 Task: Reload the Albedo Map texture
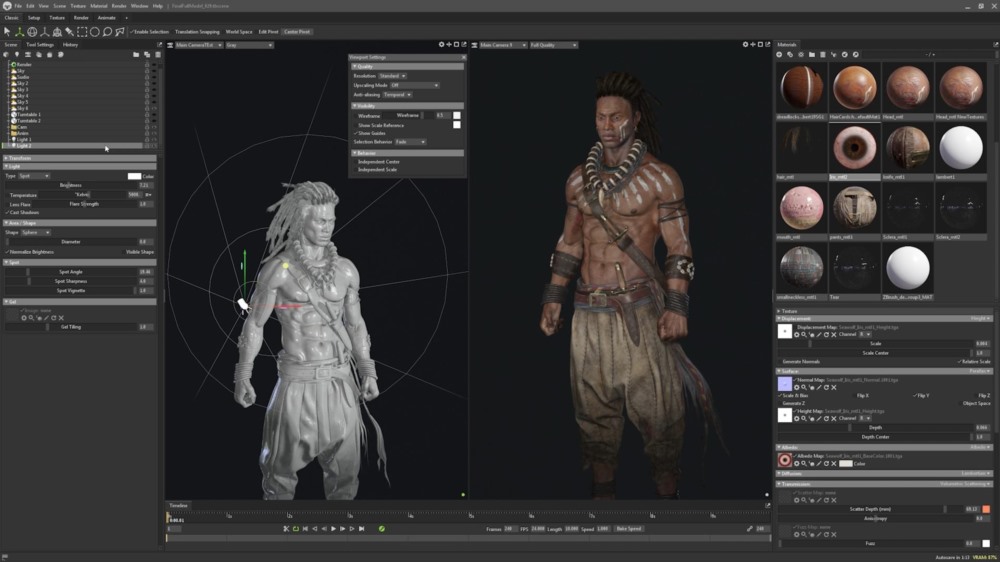click(826, 464)
